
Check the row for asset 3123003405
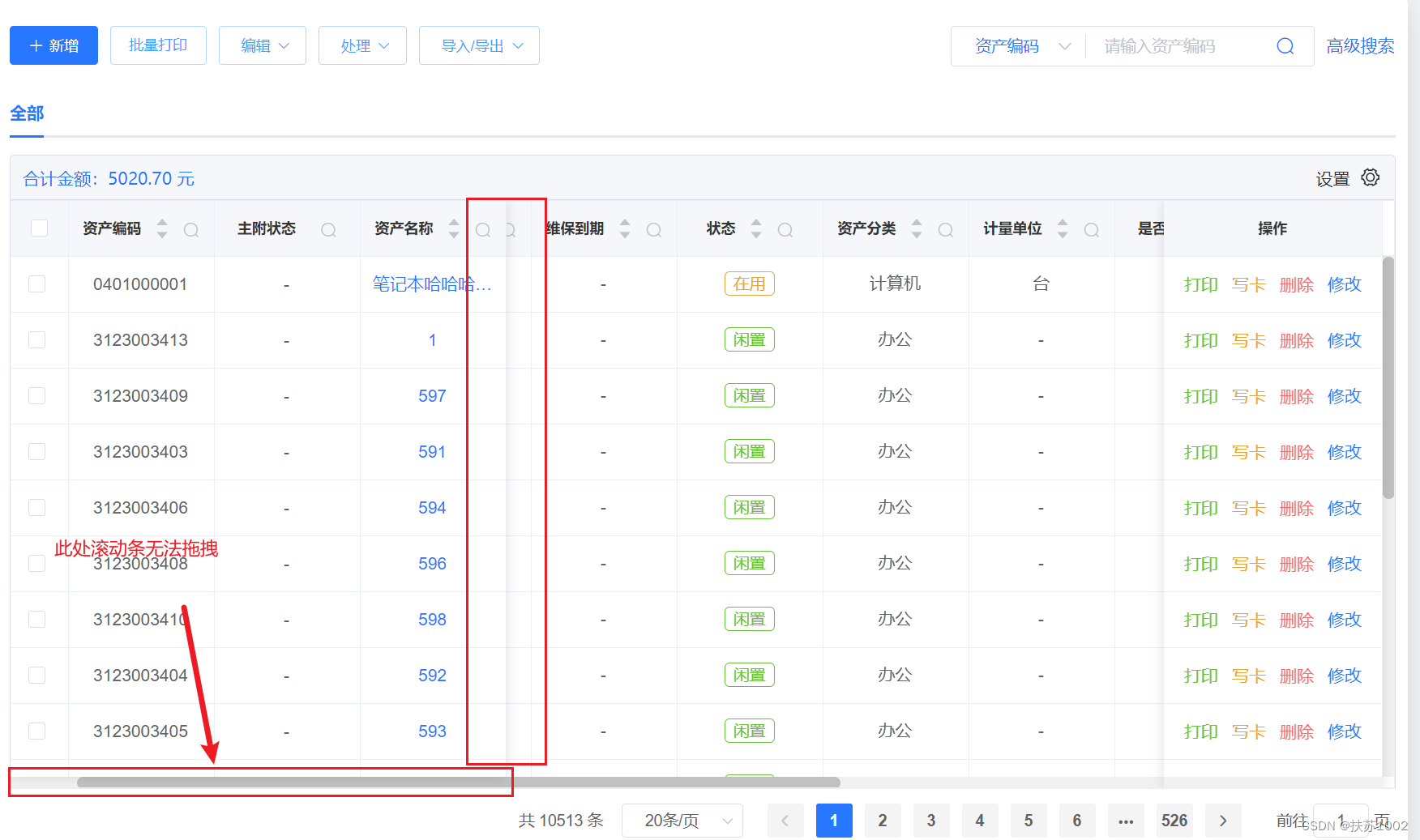point(36,731)
